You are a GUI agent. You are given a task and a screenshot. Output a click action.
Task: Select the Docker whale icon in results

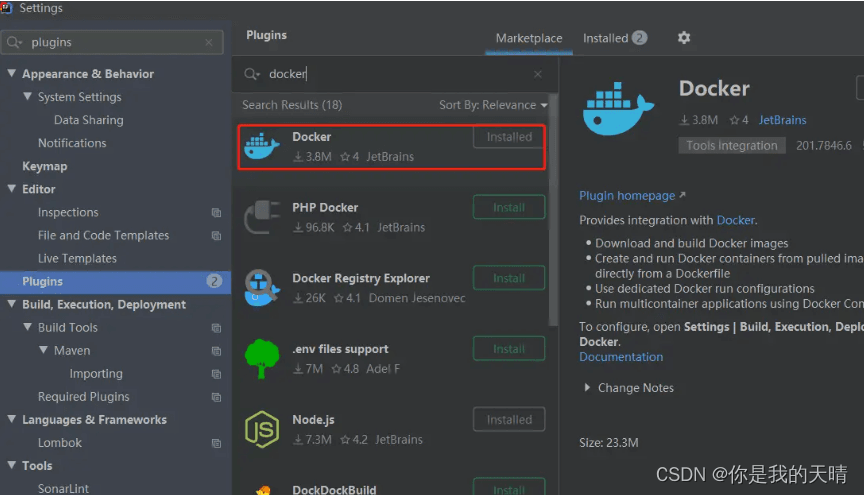click(x=262, y=146)
